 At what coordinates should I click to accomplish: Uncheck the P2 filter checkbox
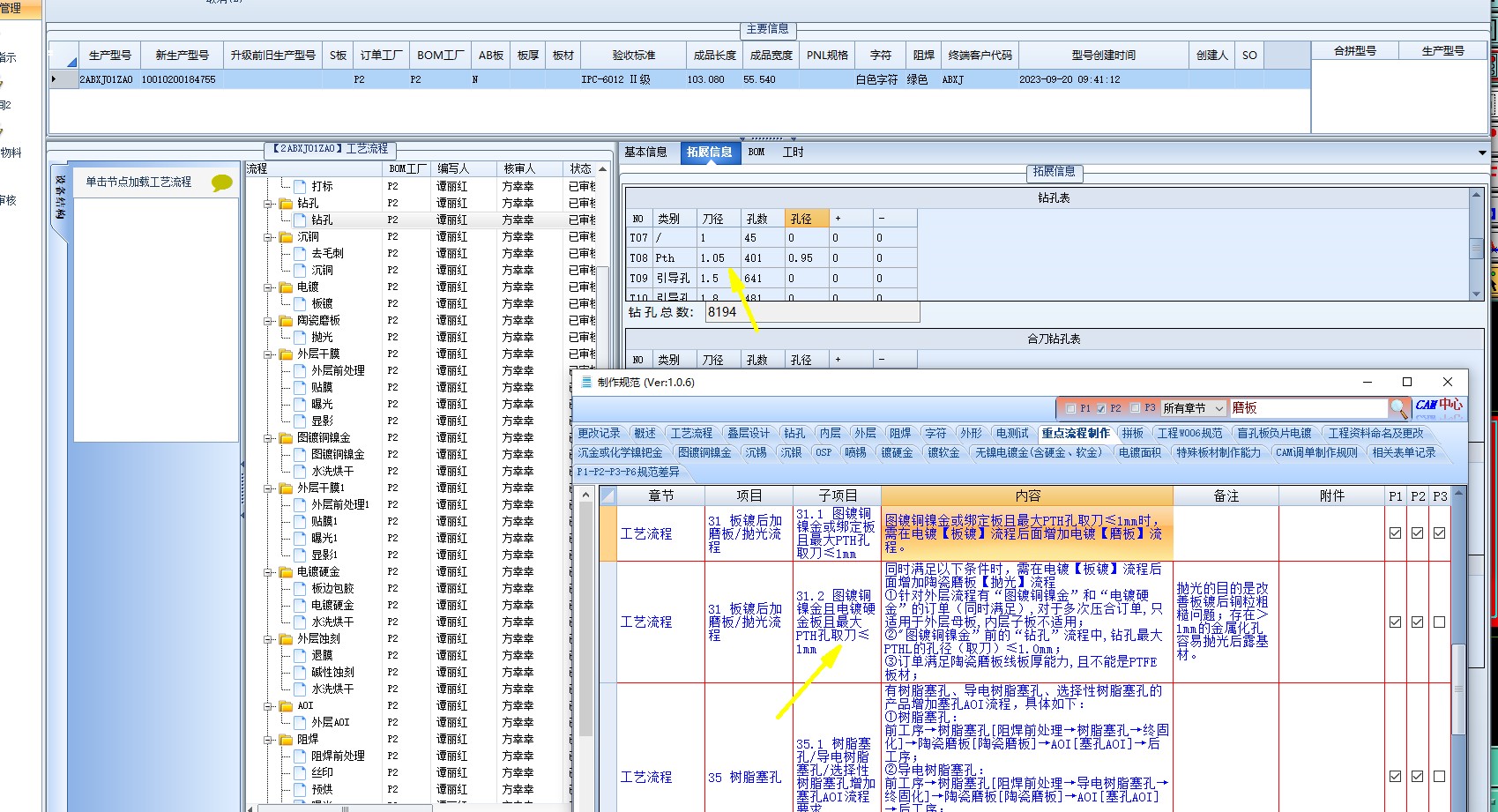1100,409
